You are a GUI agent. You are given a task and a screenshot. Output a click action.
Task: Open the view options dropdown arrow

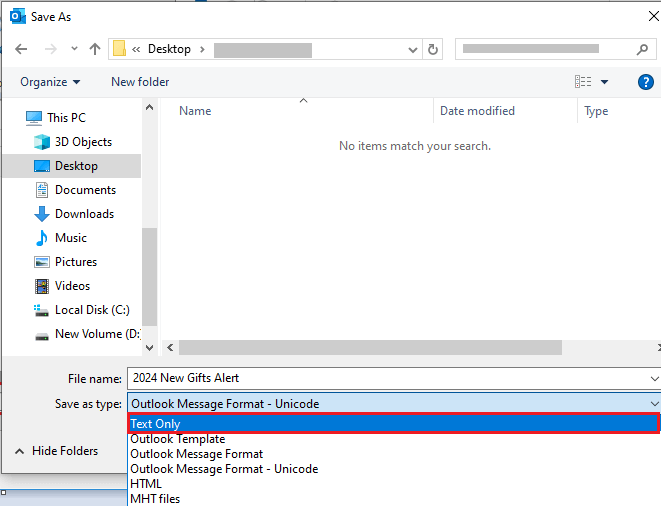tap(605, 82)
